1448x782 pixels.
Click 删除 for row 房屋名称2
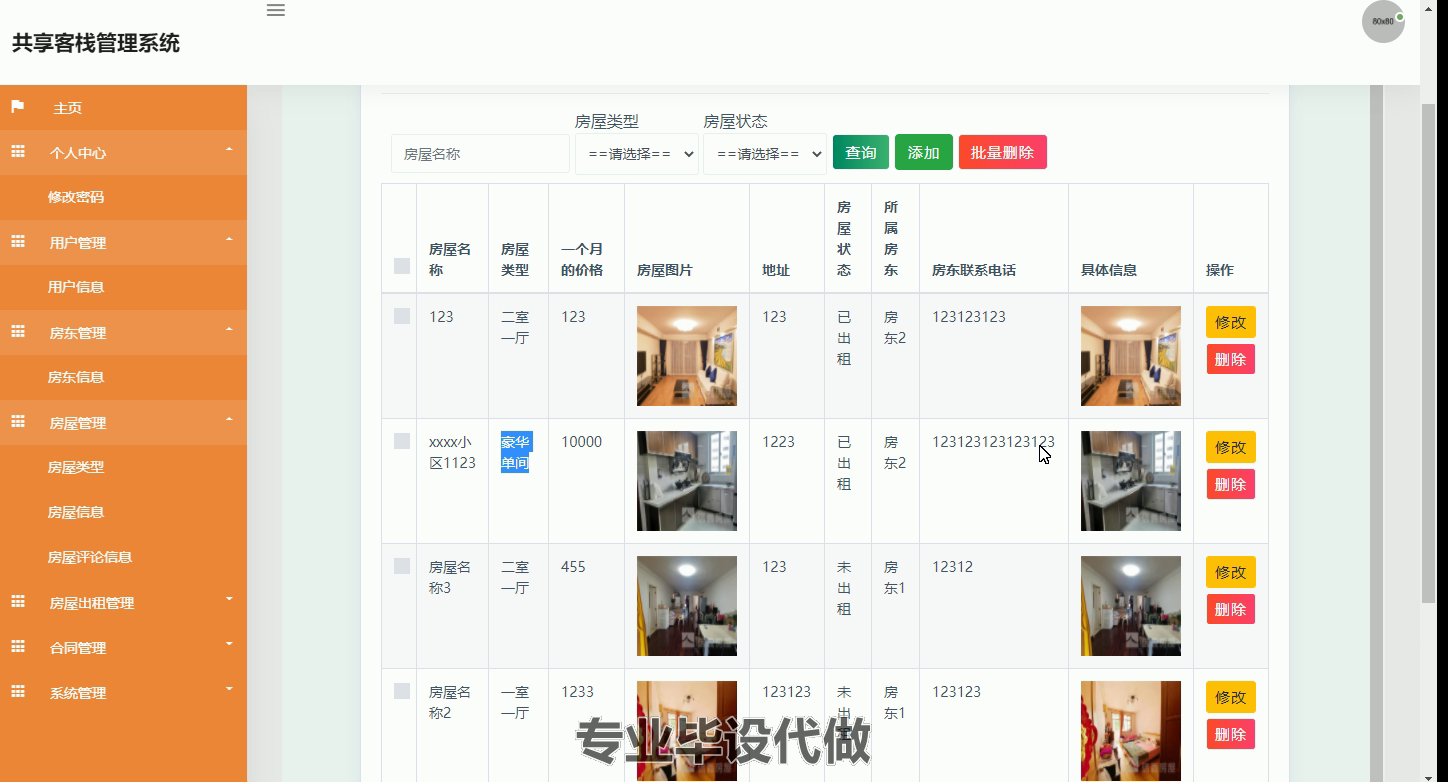point(1231,734)
